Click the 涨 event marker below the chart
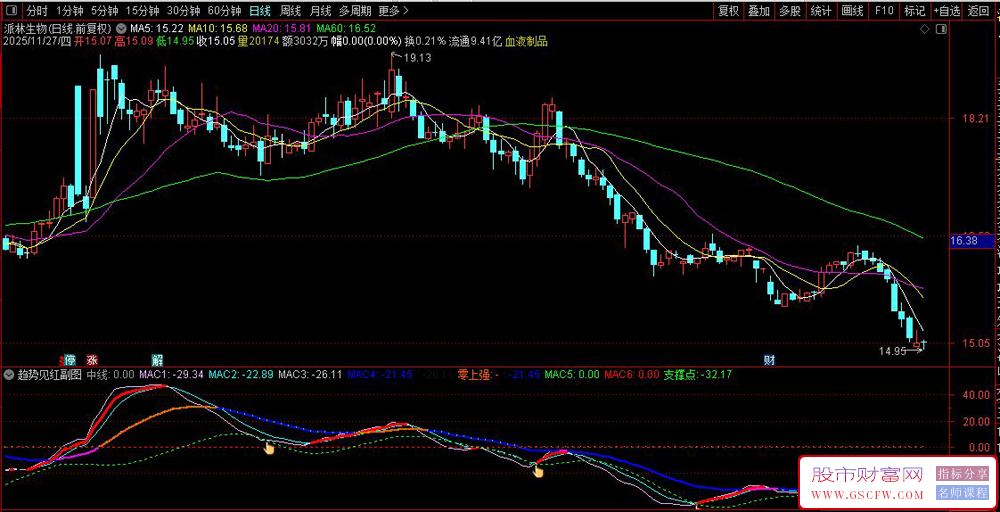The image size is (1000, 512). [x=92, y=359]
